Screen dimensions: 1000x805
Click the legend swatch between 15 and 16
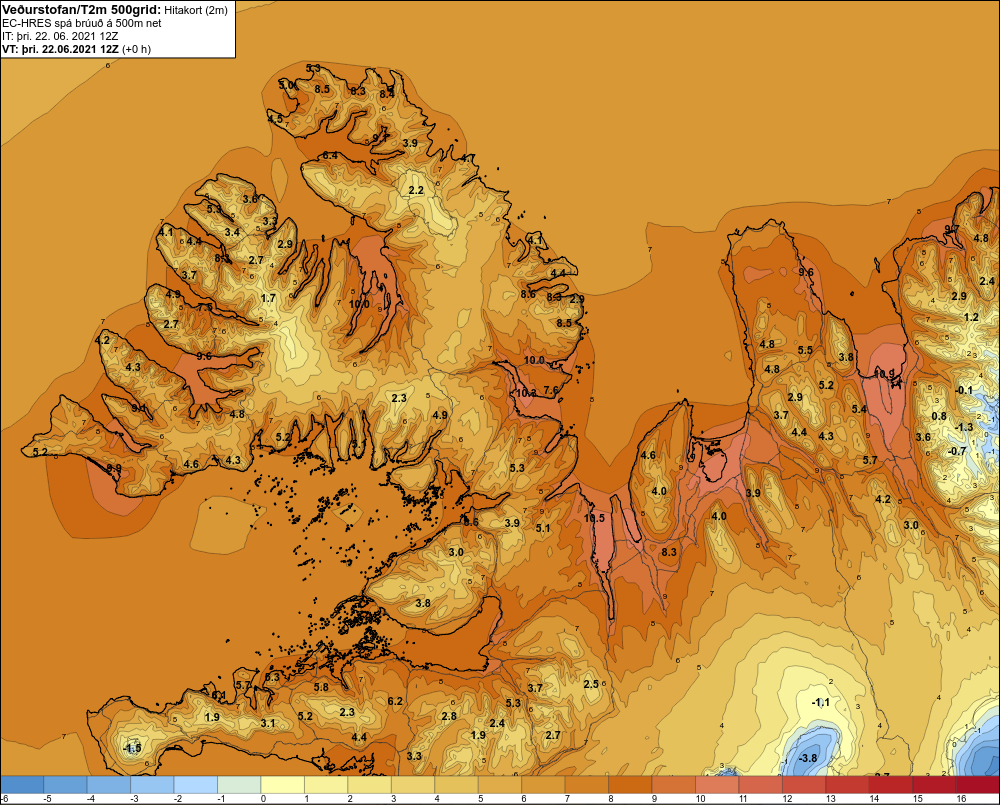click(x=935, y=785)
